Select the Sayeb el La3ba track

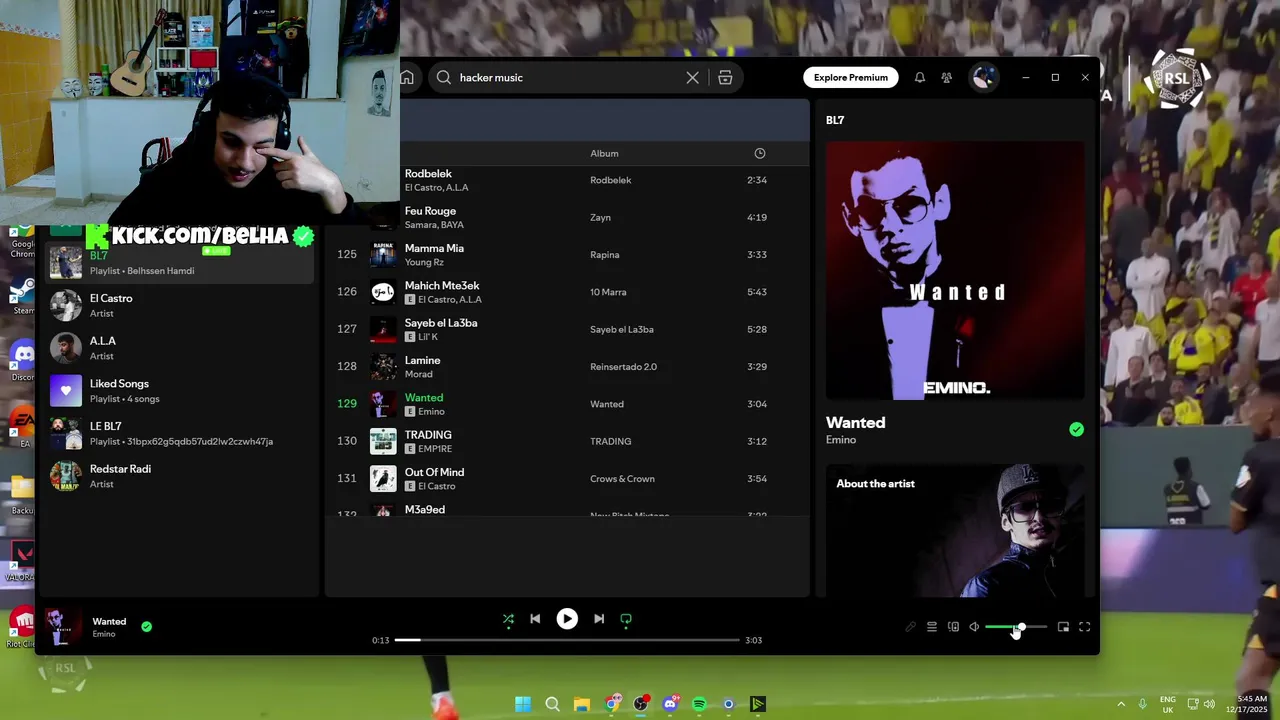click(x=567, y=329)
